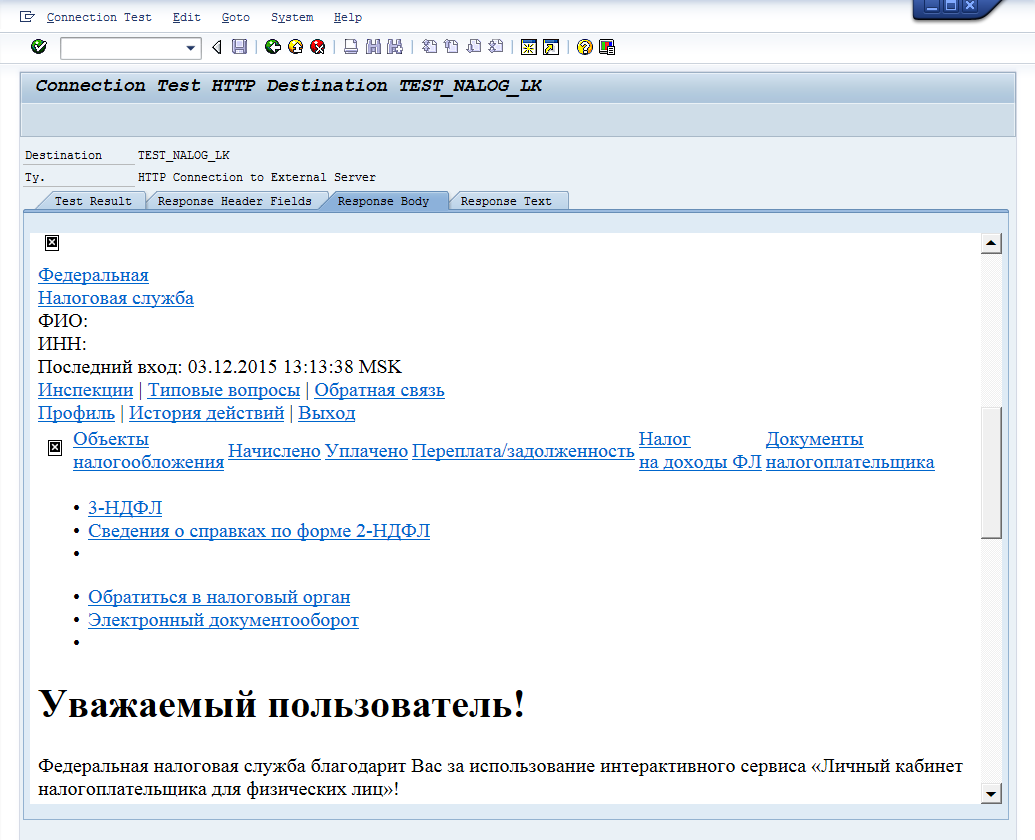Click the Find binoculars icon
This screenshot has width=1035, height=840.
[374, 47]
